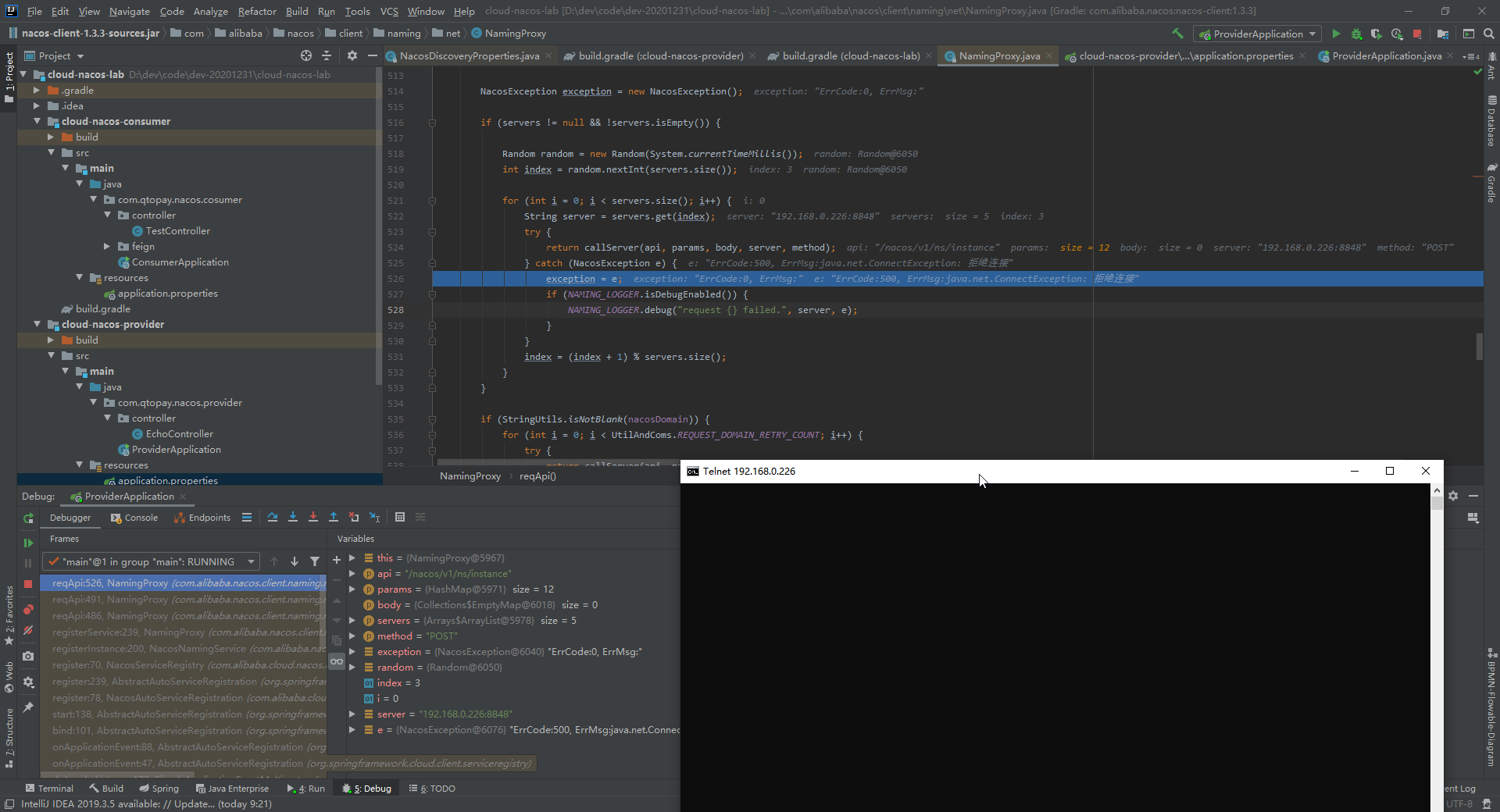
Task: Expand the .gradle folder
Action: pos(37,90)
